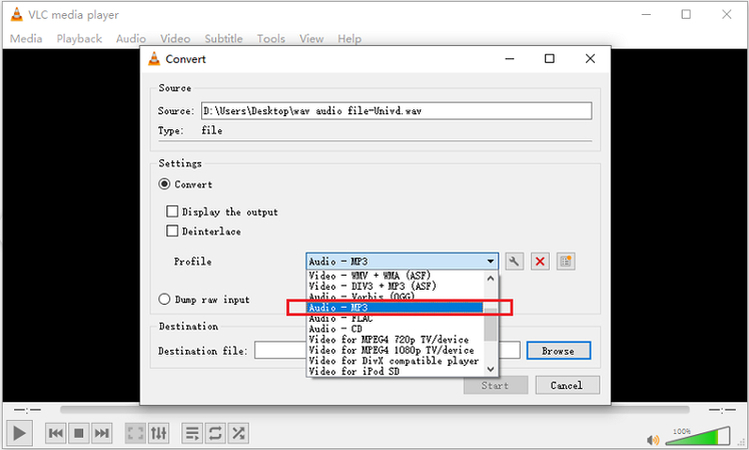The image size is (749, 450).
Task: Open the Subtitle menu
Action: tap(224, 39)
